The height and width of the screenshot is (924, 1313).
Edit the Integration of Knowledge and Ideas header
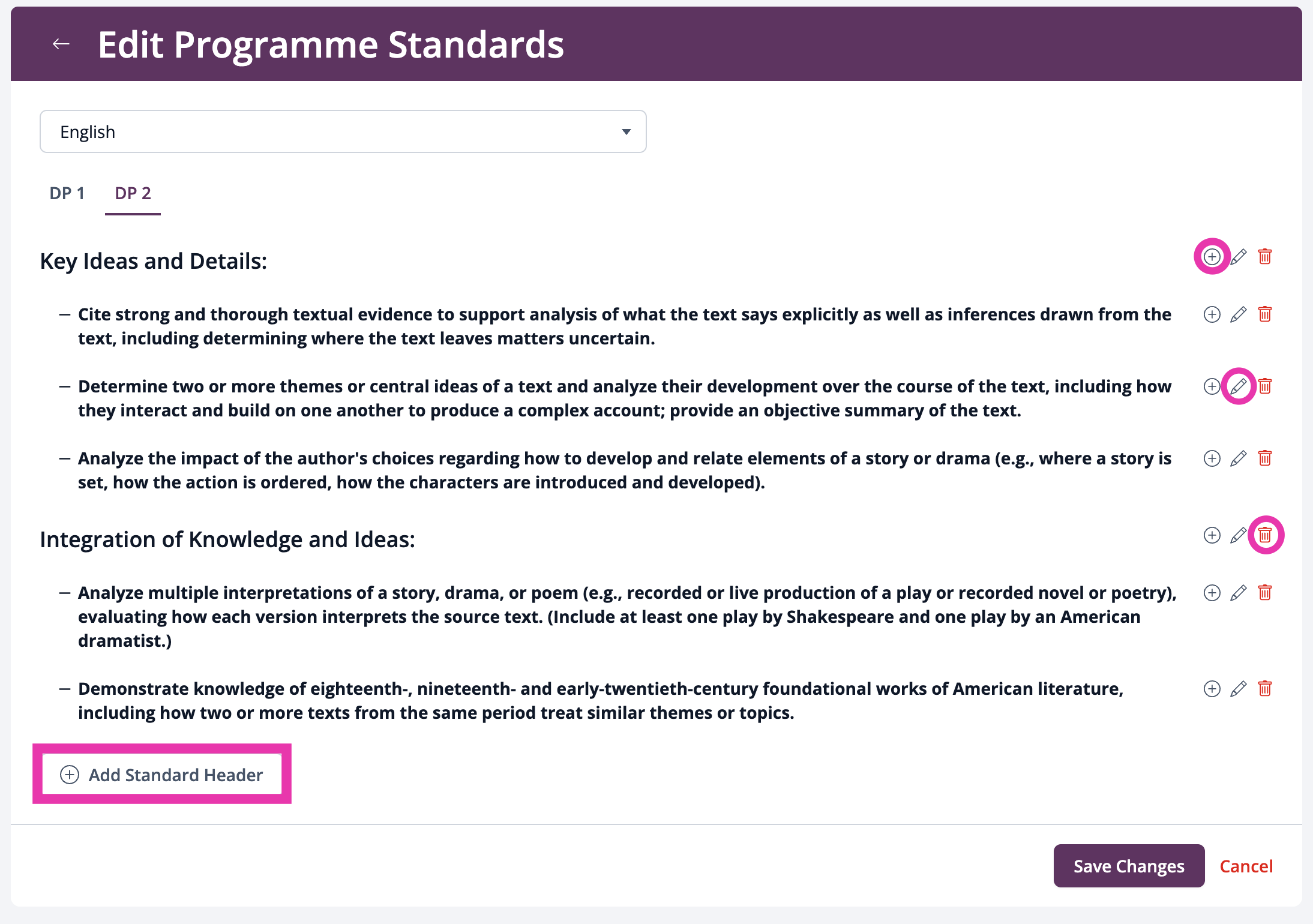(1239, 535)
